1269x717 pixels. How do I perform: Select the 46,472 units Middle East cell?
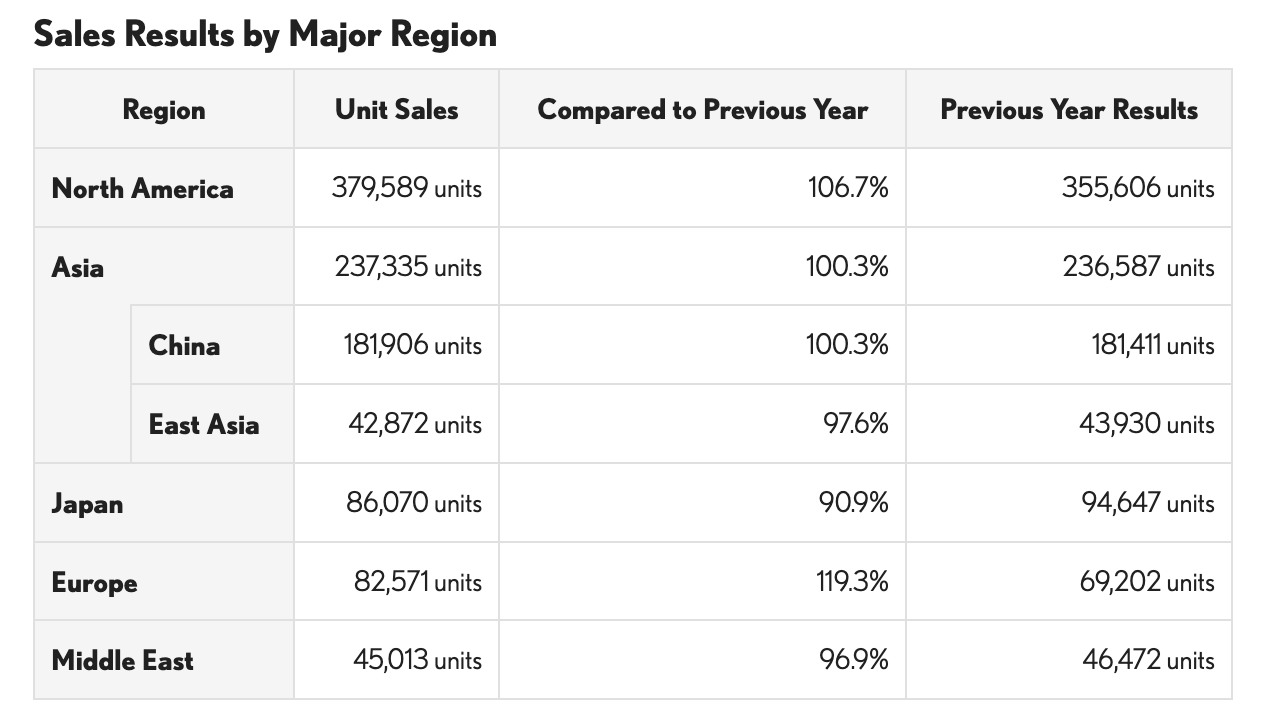[x=1148, y=661]
